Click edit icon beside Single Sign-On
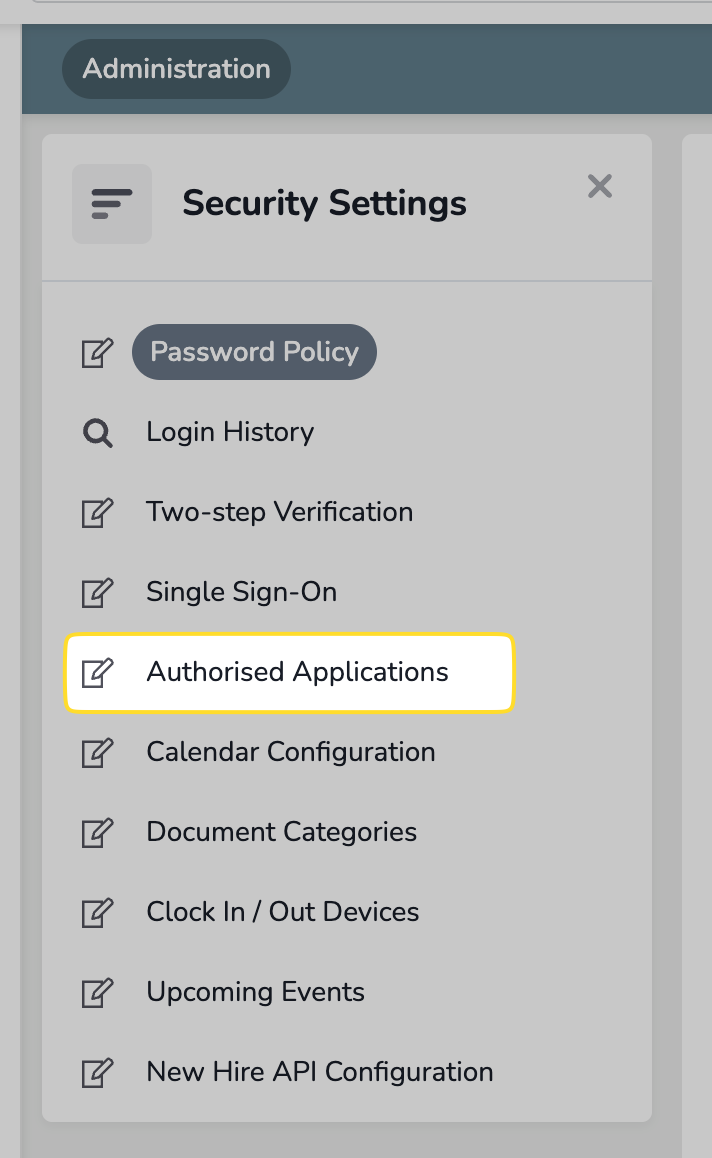 (x=97, y=592)
